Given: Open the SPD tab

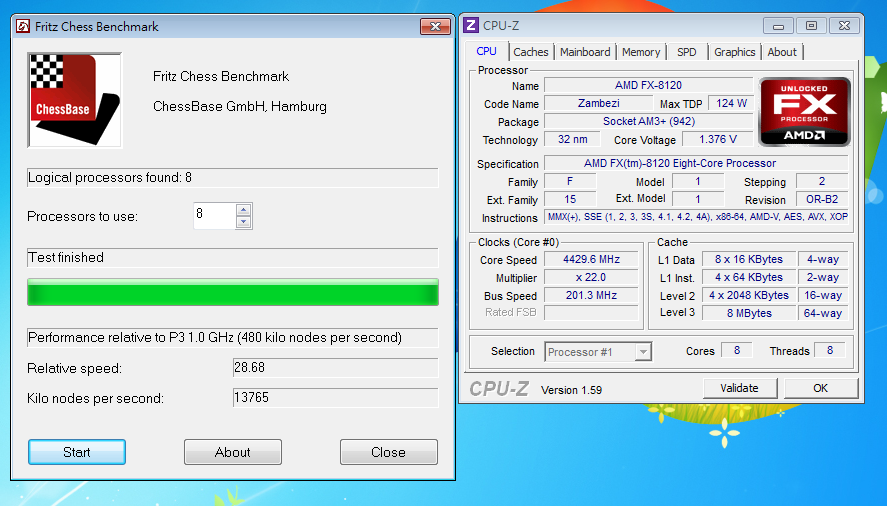Looking at the screenshot, I should (687, 52).
